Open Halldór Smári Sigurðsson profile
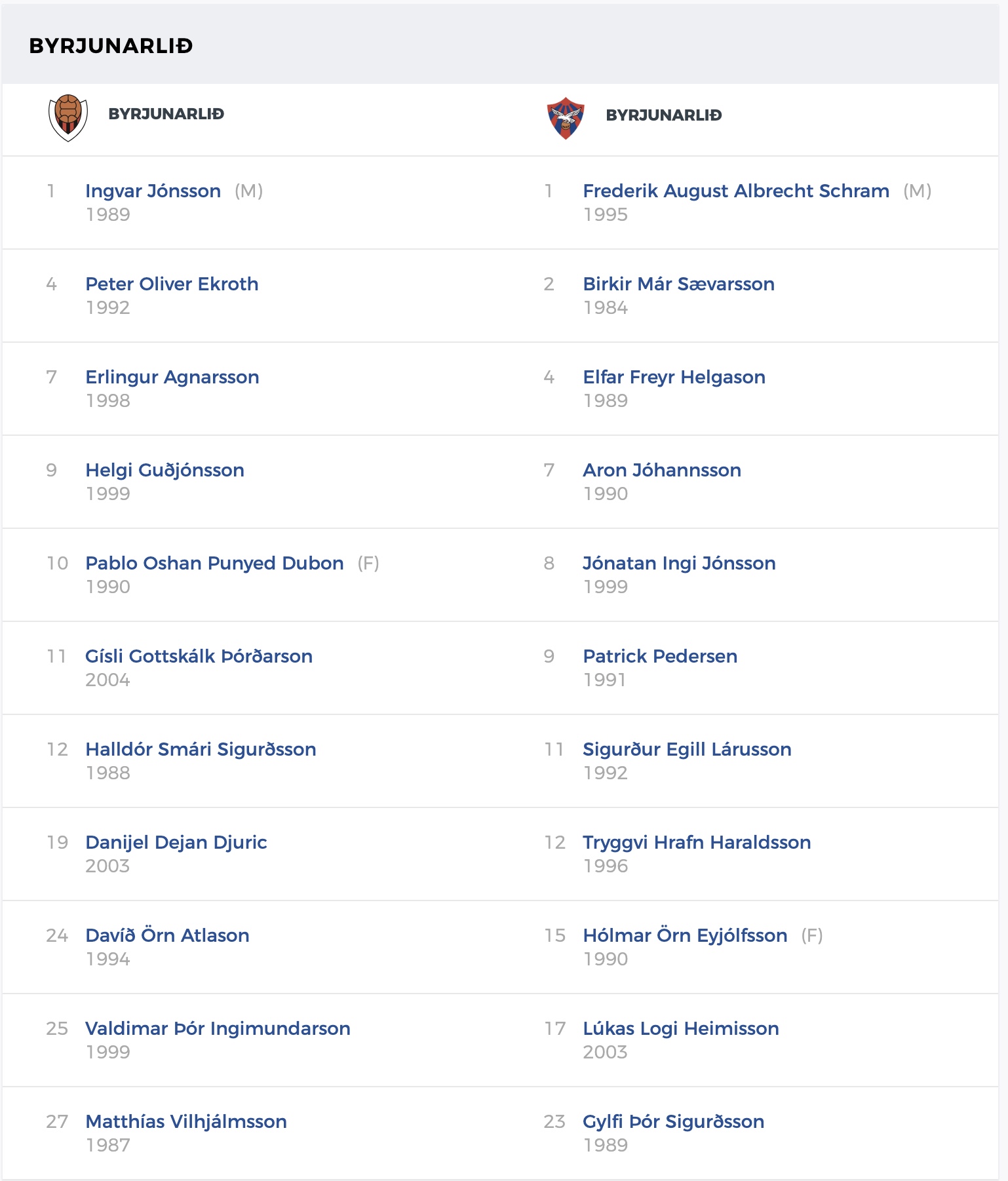The width and height of the screenshot is (1008, 1181). coord(201,750)
